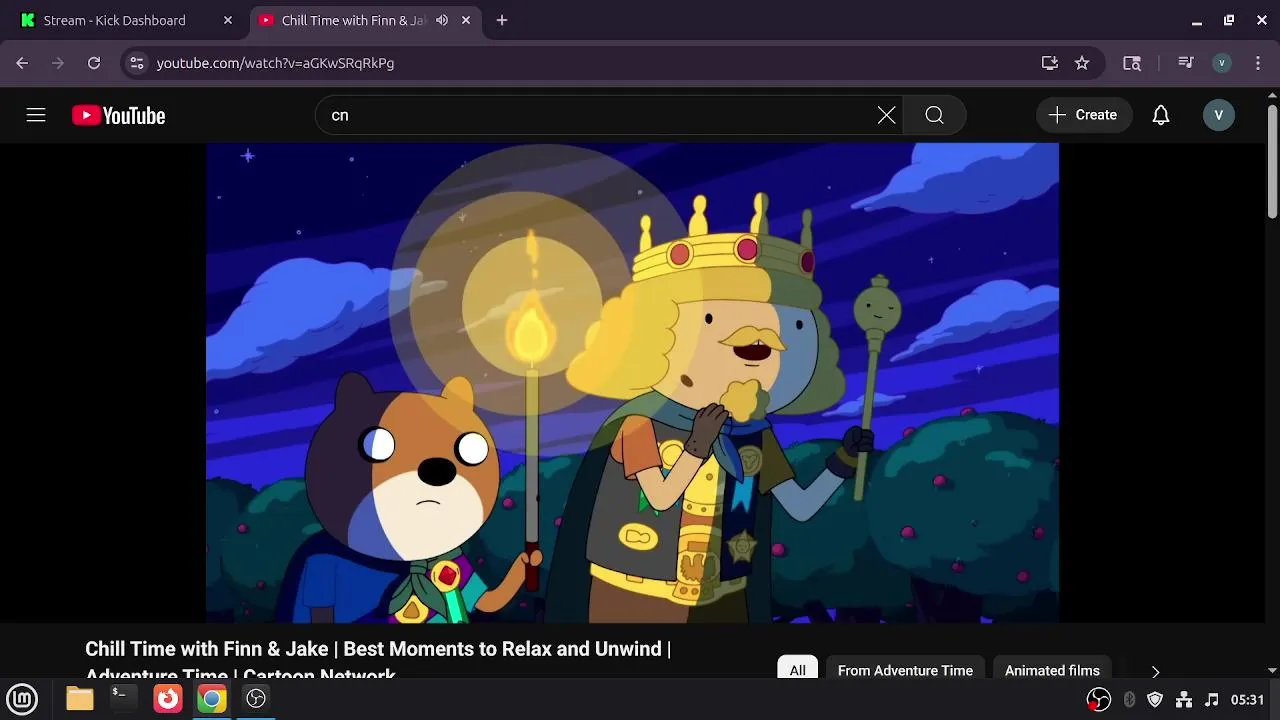The image size is (1280, 720).
Task: Open the security shield tray icon
Action: pyautogui.click(x=1155, y=700)
